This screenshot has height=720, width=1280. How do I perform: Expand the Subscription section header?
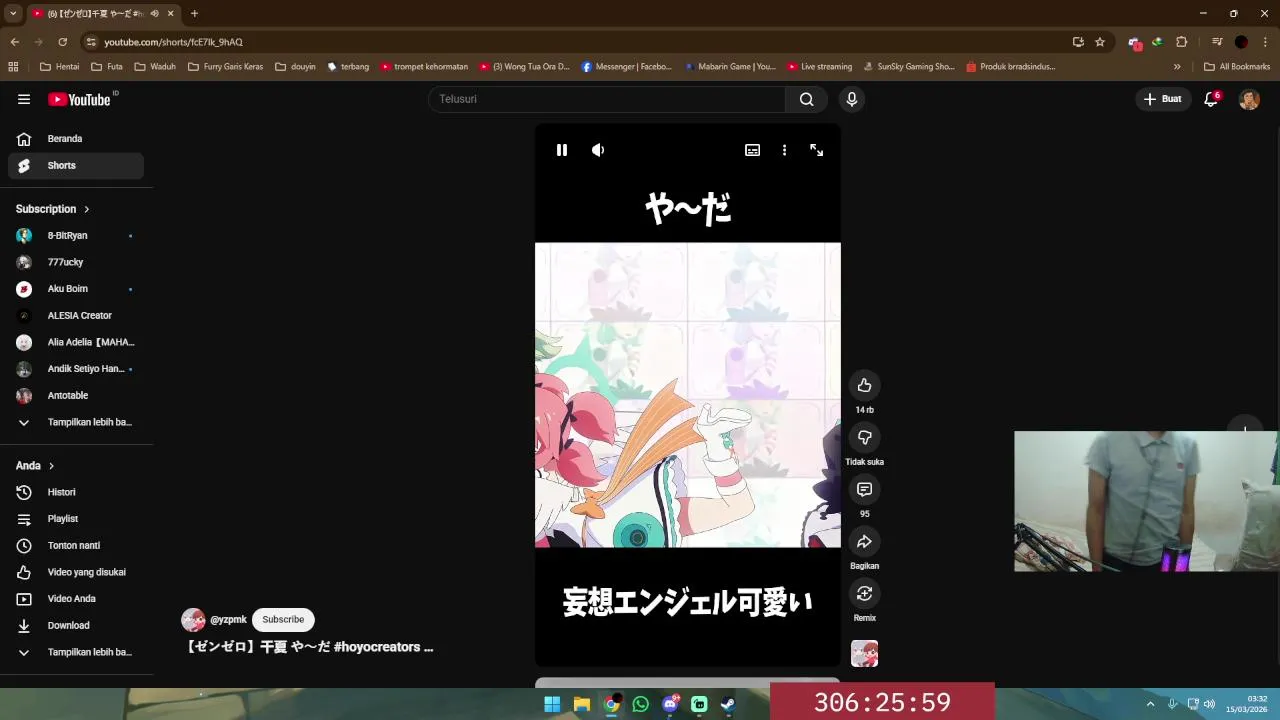pos(53,209)
